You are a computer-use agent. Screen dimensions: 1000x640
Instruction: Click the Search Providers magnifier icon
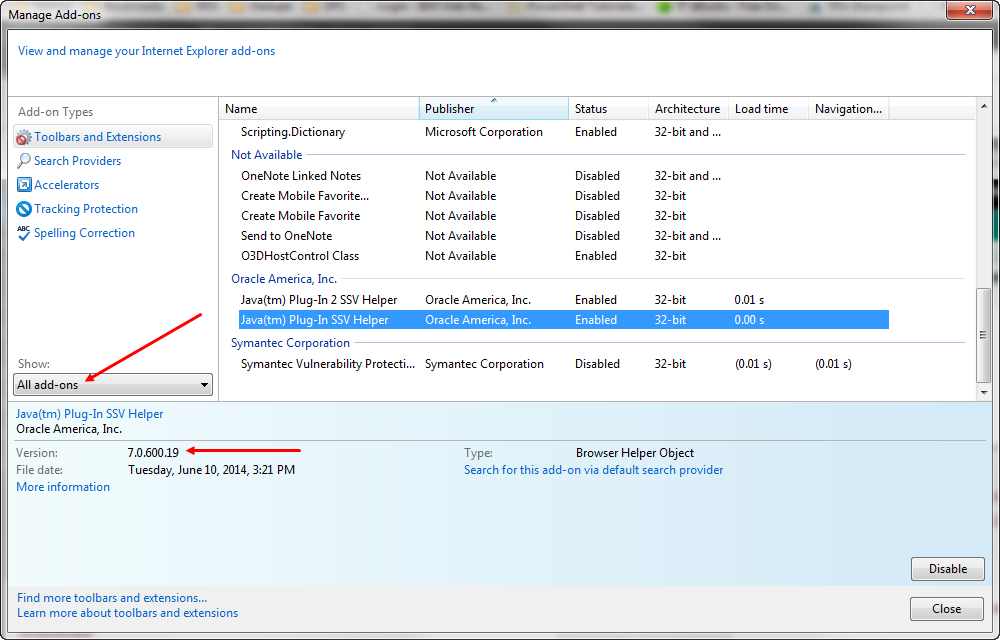point(24,161)
